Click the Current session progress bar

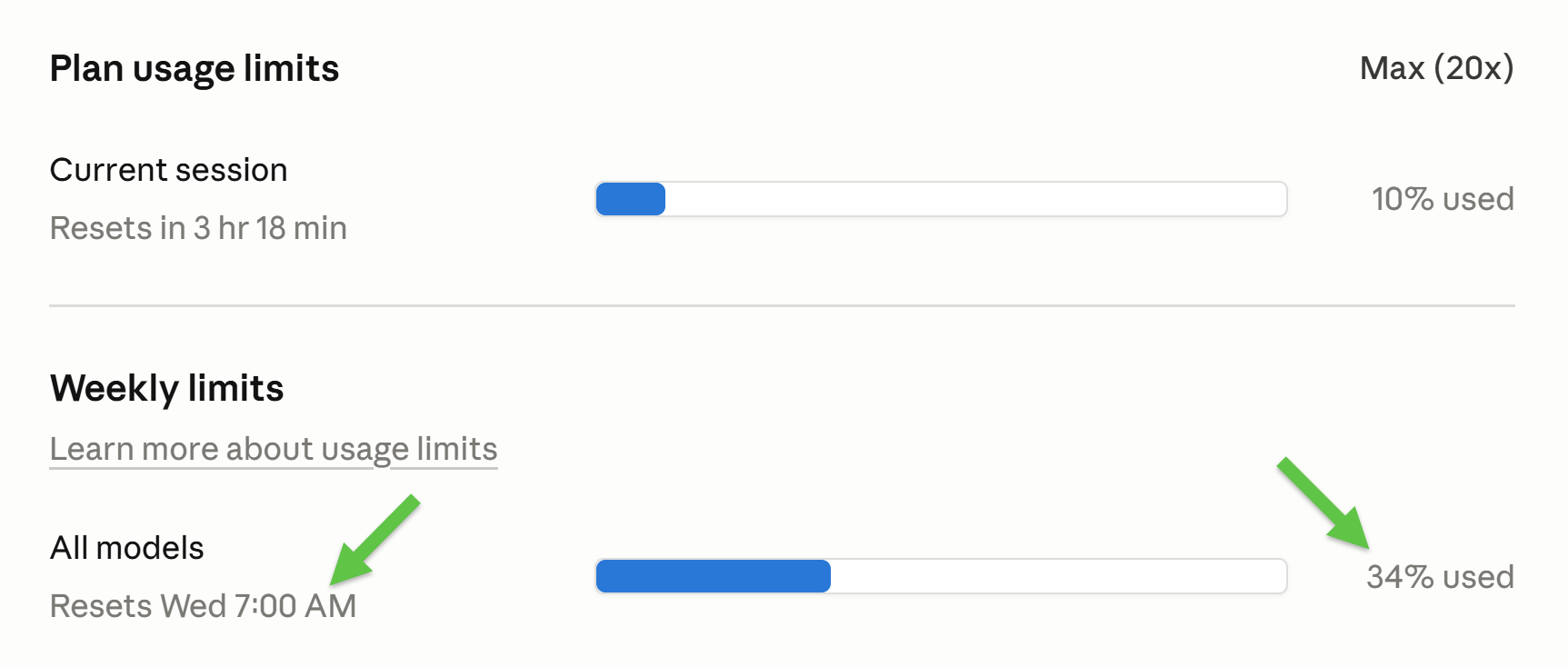pos(941,199)
